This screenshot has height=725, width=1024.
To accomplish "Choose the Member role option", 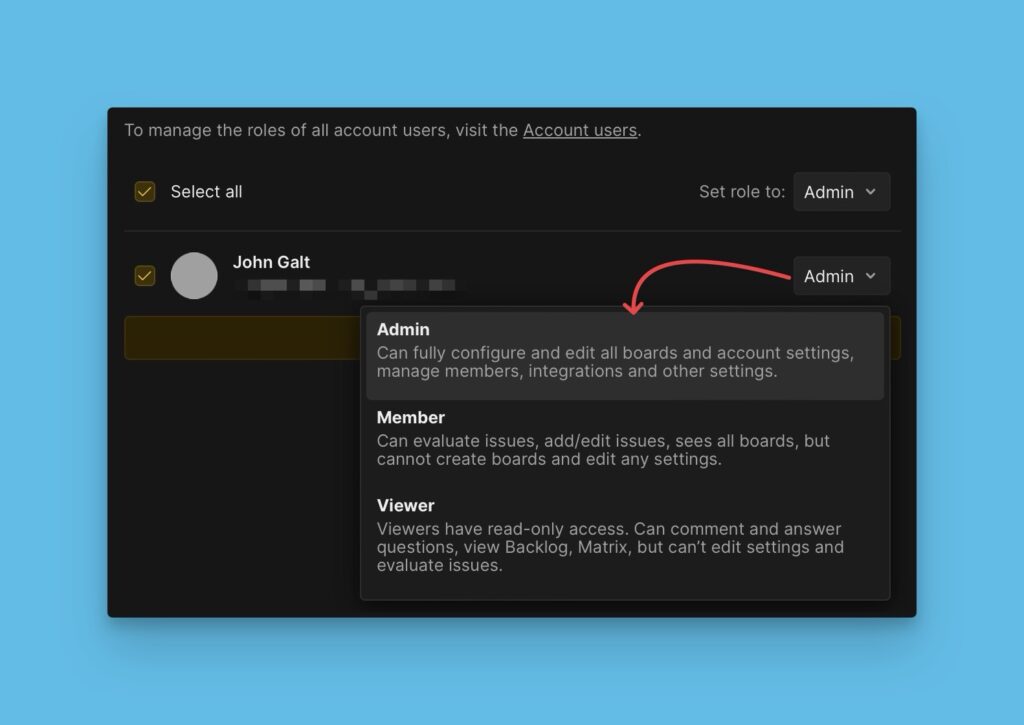I will click(410, 417).
